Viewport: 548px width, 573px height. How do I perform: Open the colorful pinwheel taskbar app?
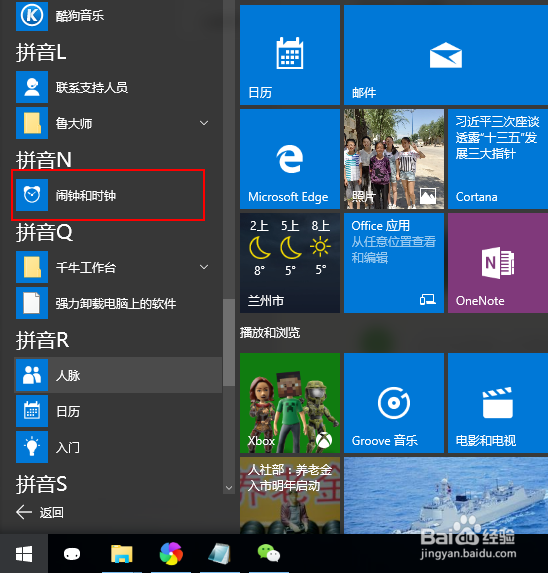click(171, 554)
